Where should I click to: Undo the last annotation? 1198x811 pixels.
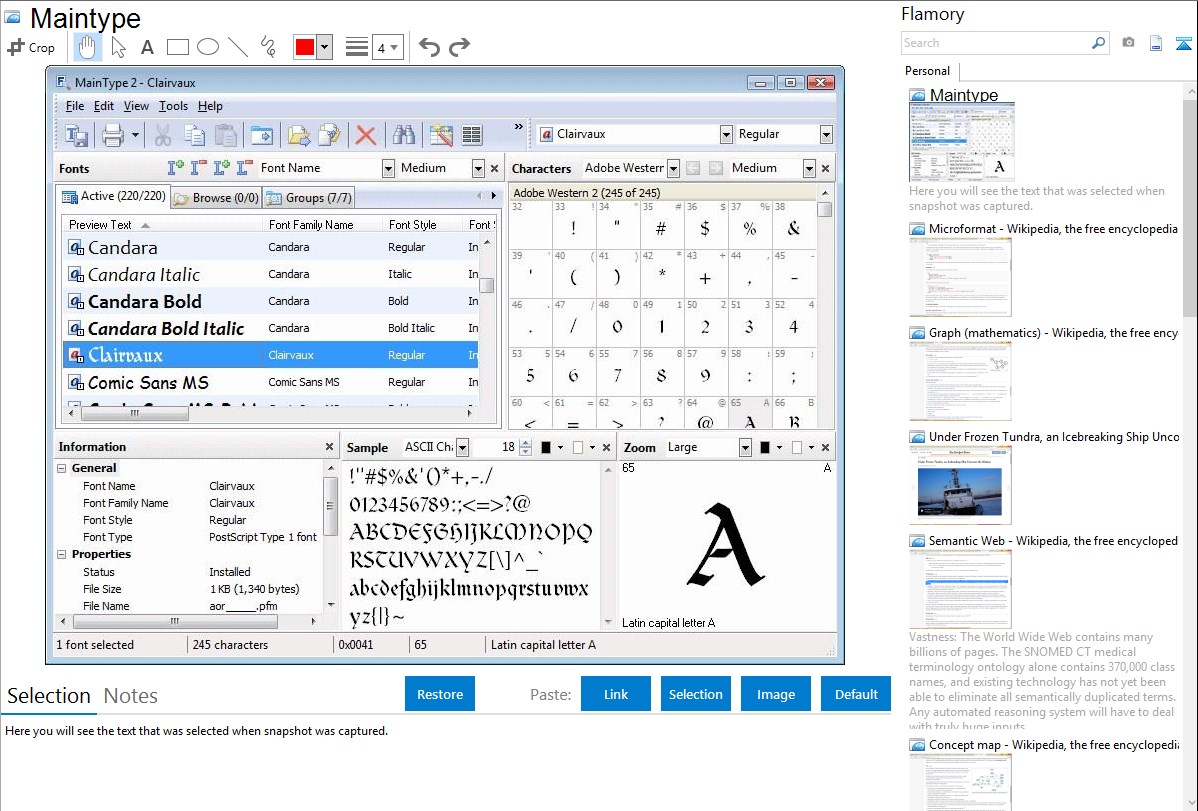[x=429, y=47]
